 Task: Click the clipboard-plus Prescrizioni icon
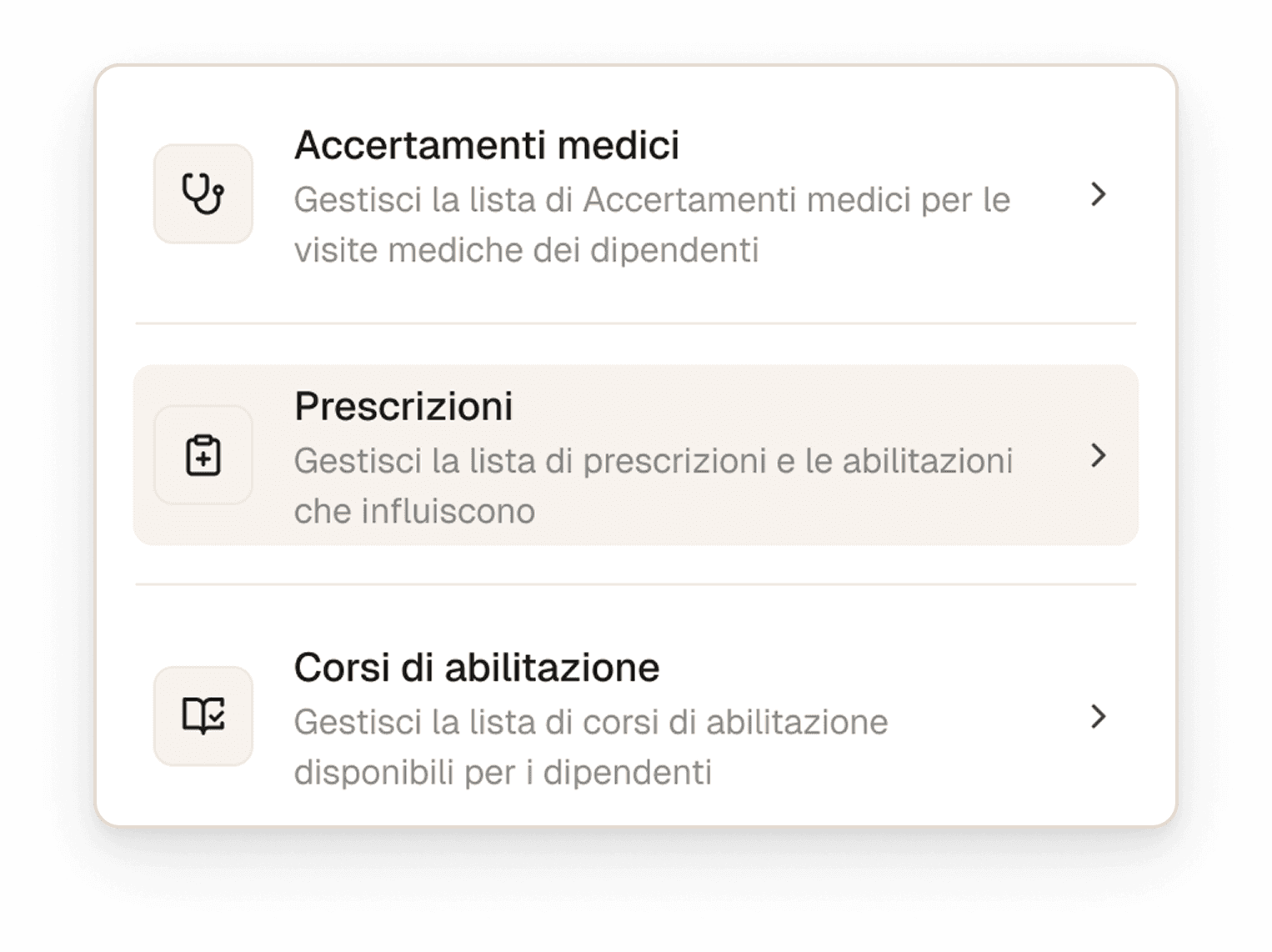coord(203,455)
